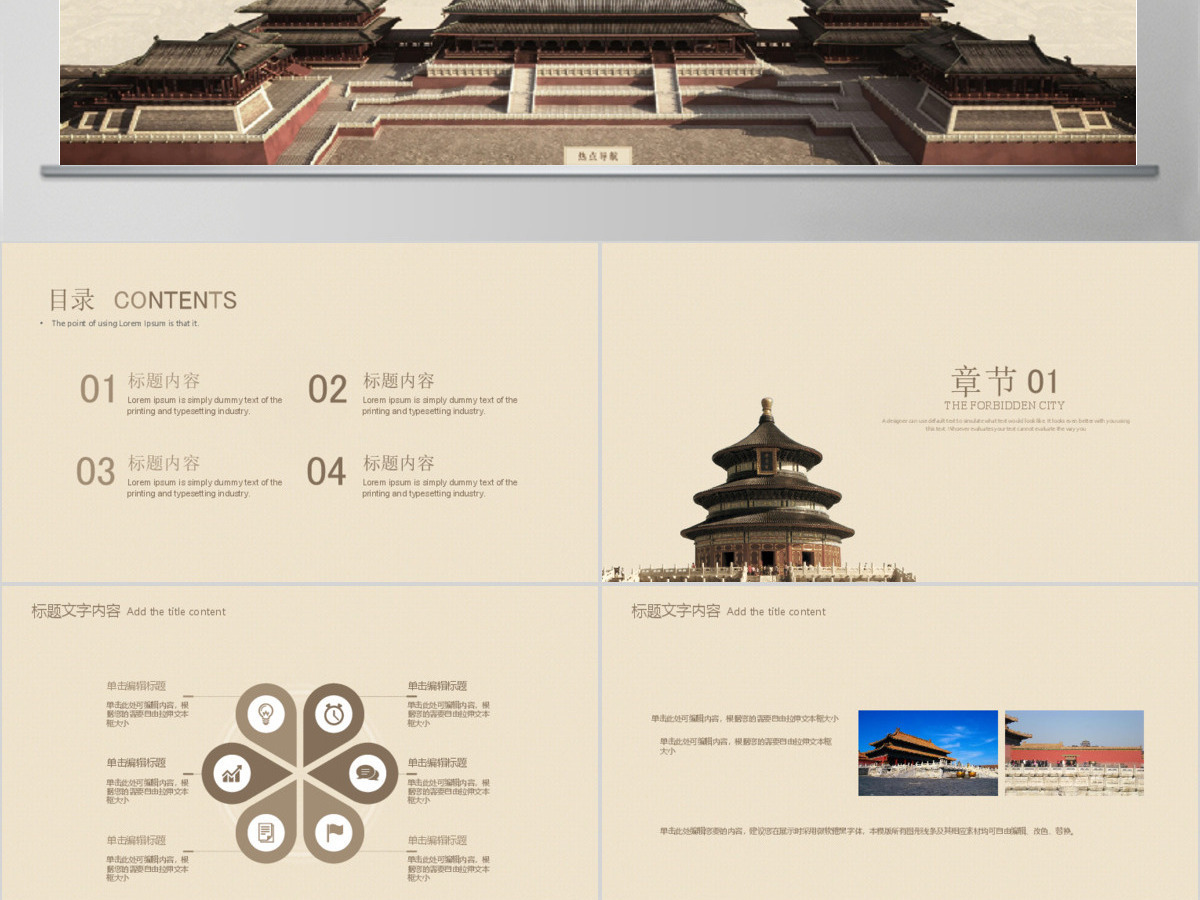Click 标题内容 title beside number 03
Screen dimensions: 1200x900
coord(164,463)
